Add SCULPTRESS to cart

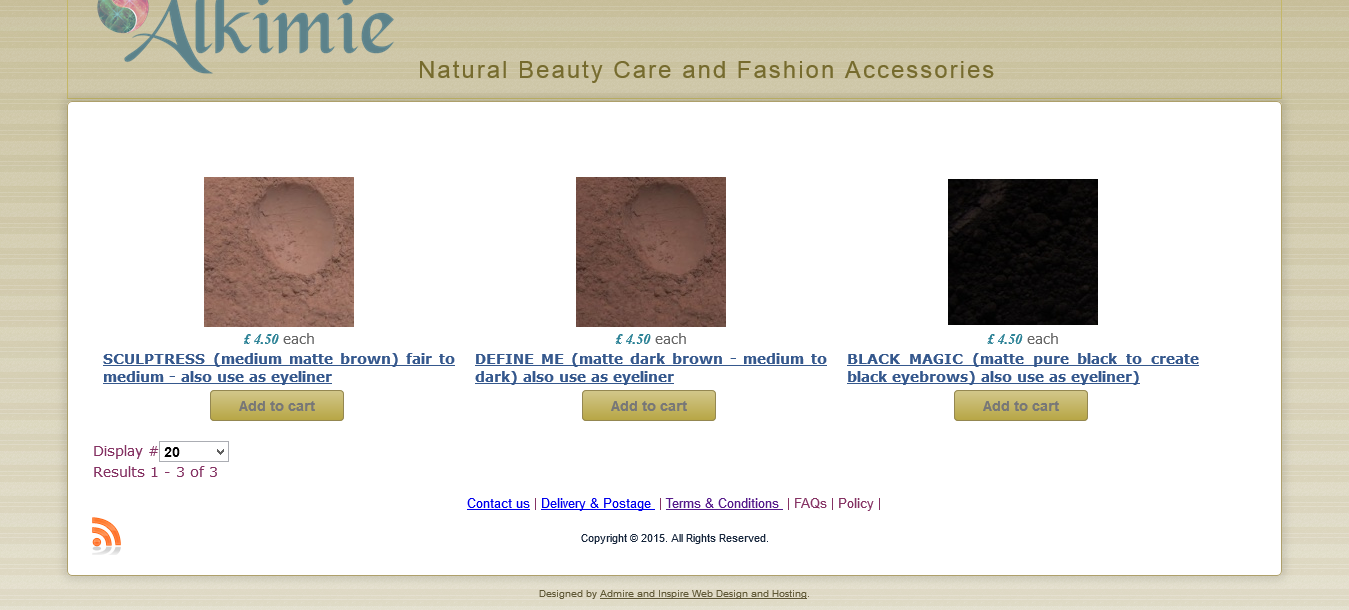tap(277, 406)
